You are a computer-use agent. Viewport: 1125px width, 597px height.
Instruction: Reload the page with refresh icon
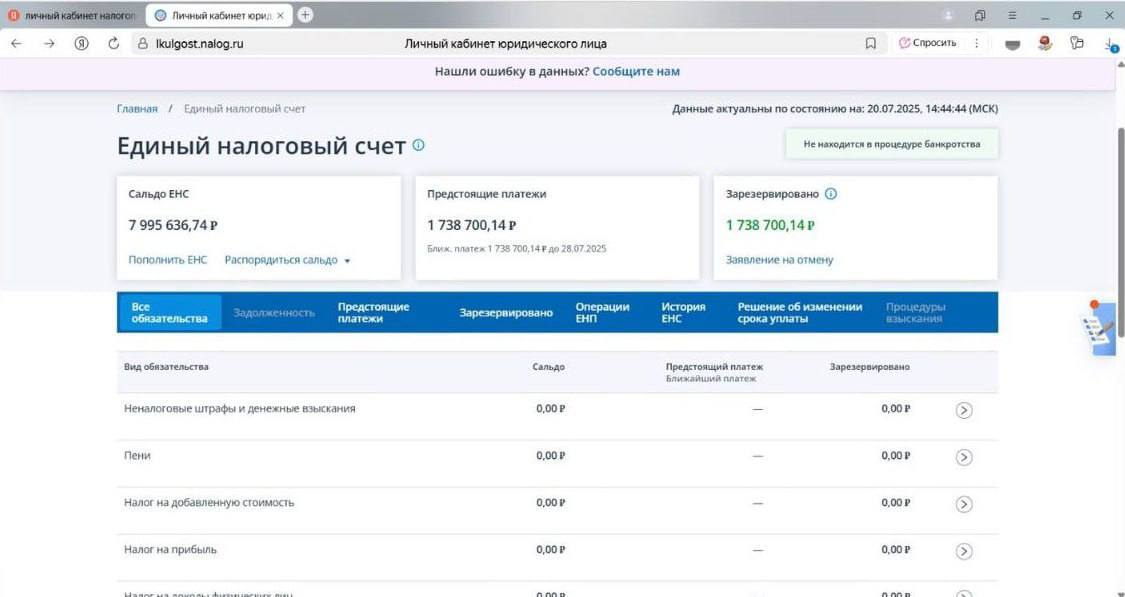tap(113, 44)
